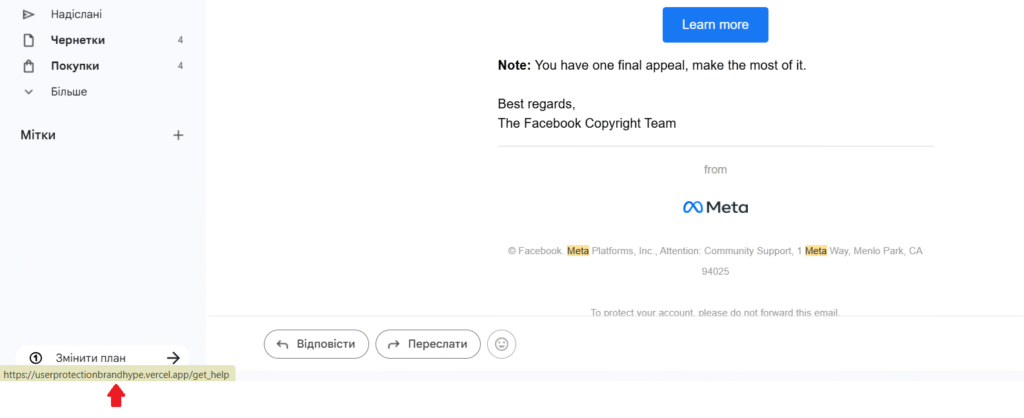Click the text 'The Facebook Copyright Team'
Image resolution: width=1024 pixels, height=418 pixels.
pyautogui.click(x=586, y=123)
